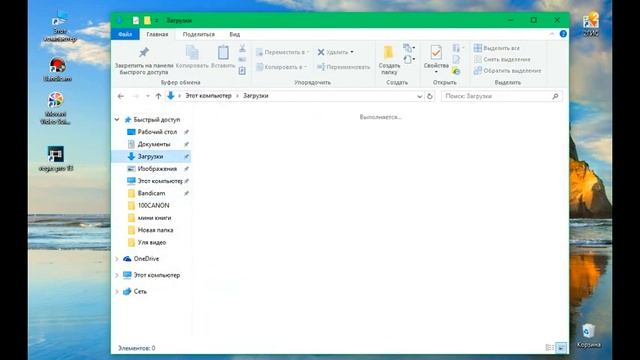
Task: Select the Bandicam desktop shortcut
Action: pyautogui.click(x=58, y=69)
